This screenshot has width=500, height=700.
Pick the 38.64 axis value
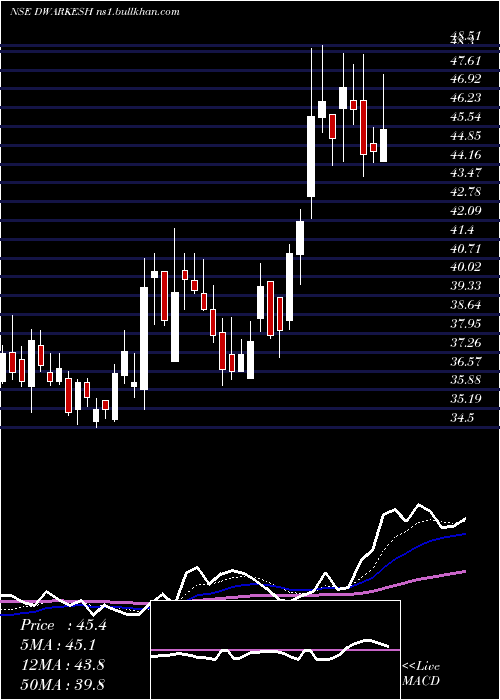point(466,305)
